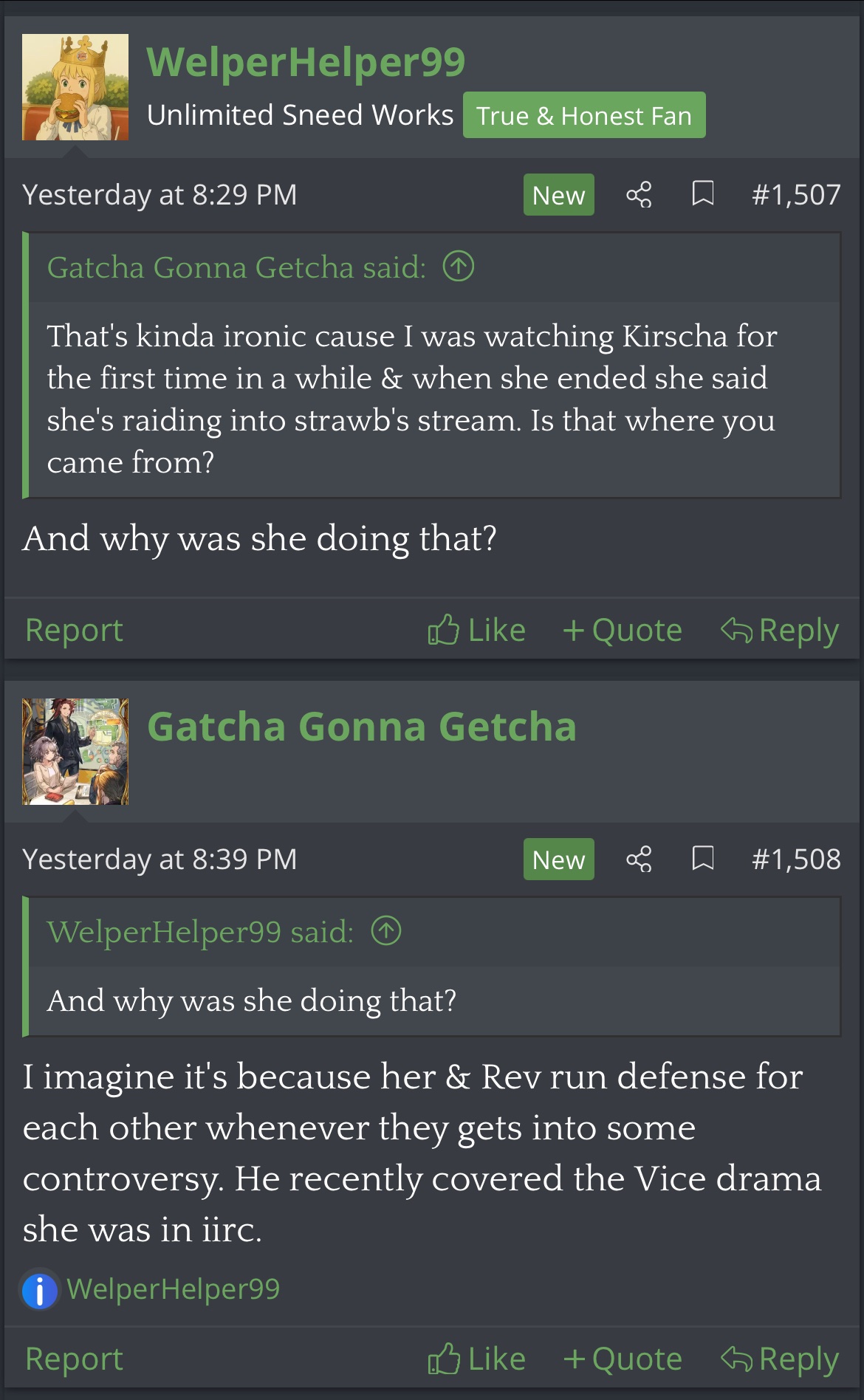The height and width of the screenshot is (1400, 864).
Task: Open WelperHelper99's profile from username header
Action: click(x=306, y=62)
